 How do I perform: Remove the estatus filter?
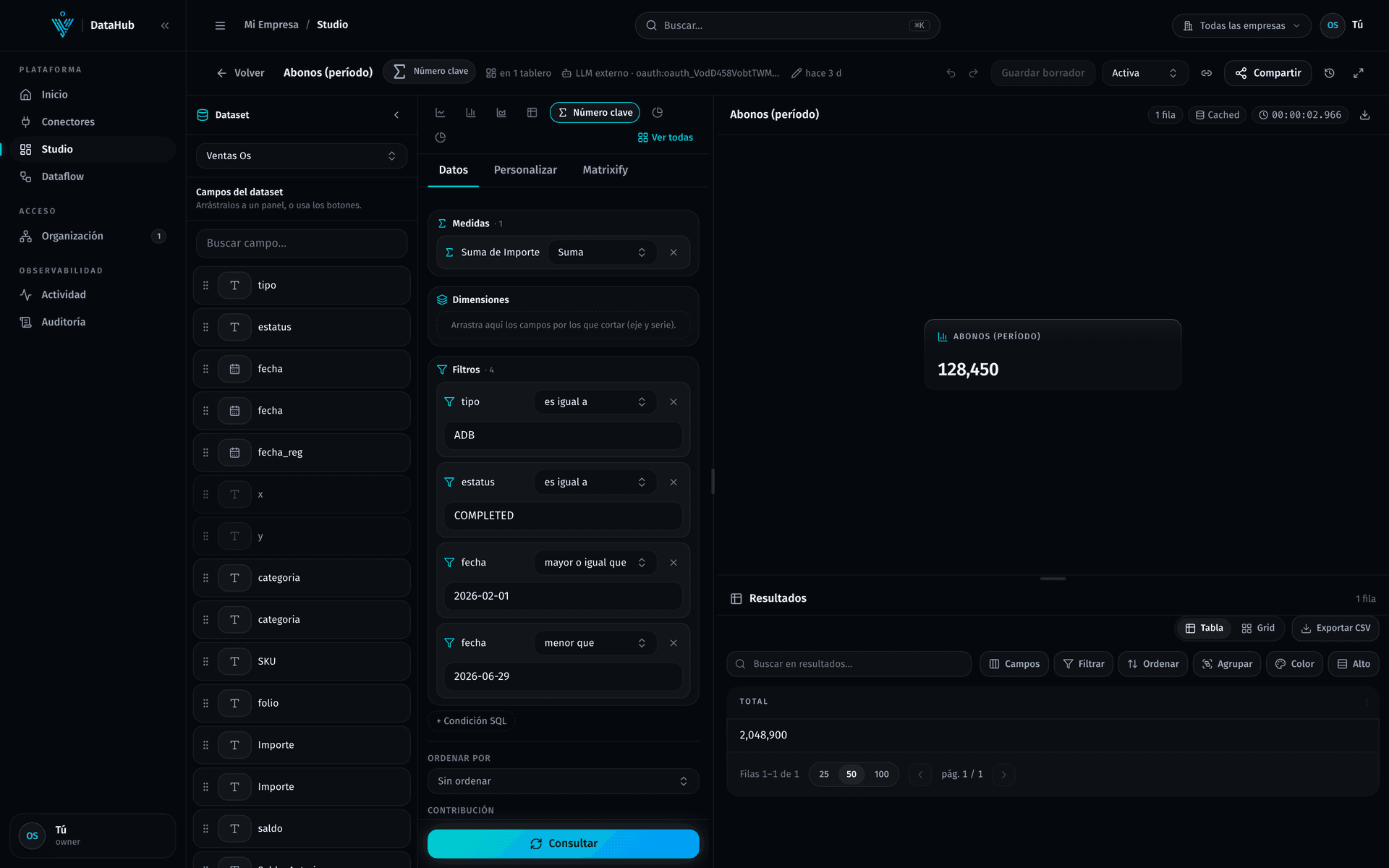click(x=674, y=482)
